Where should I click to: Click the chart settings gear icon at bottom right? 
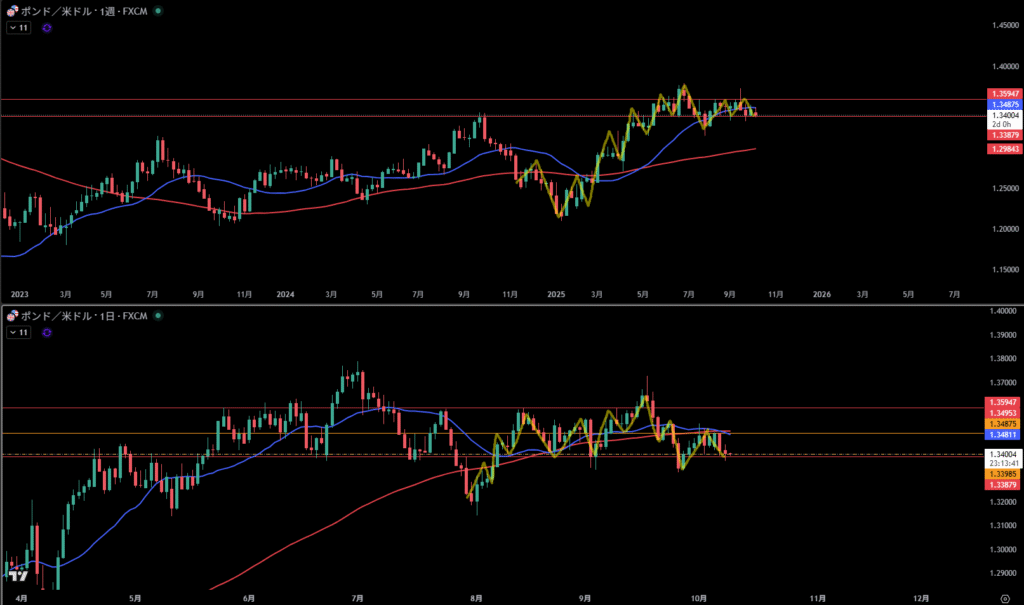[1004, 597]
